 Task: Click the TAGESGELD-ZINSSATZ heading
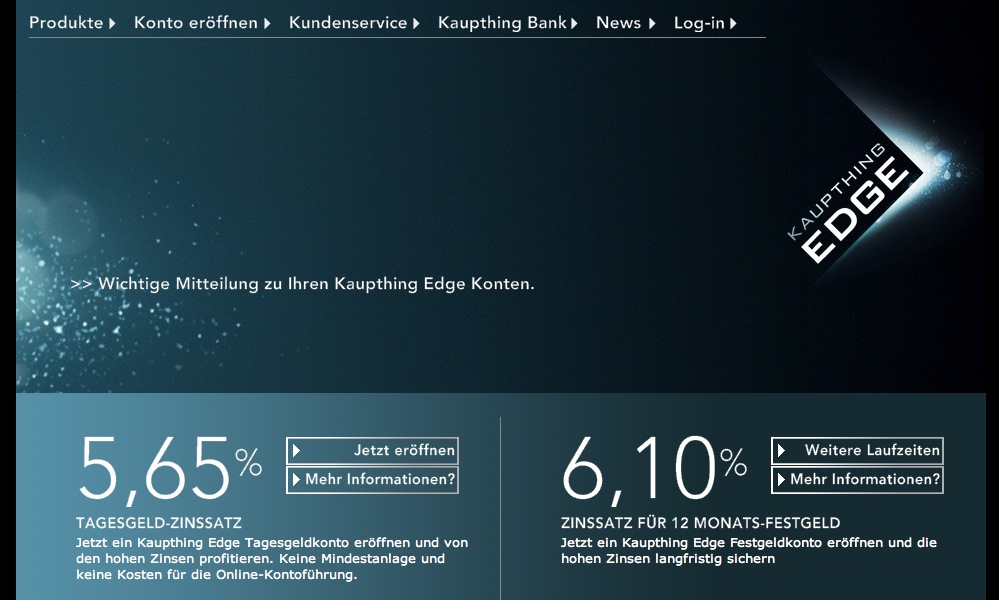(x=159, y=523)
